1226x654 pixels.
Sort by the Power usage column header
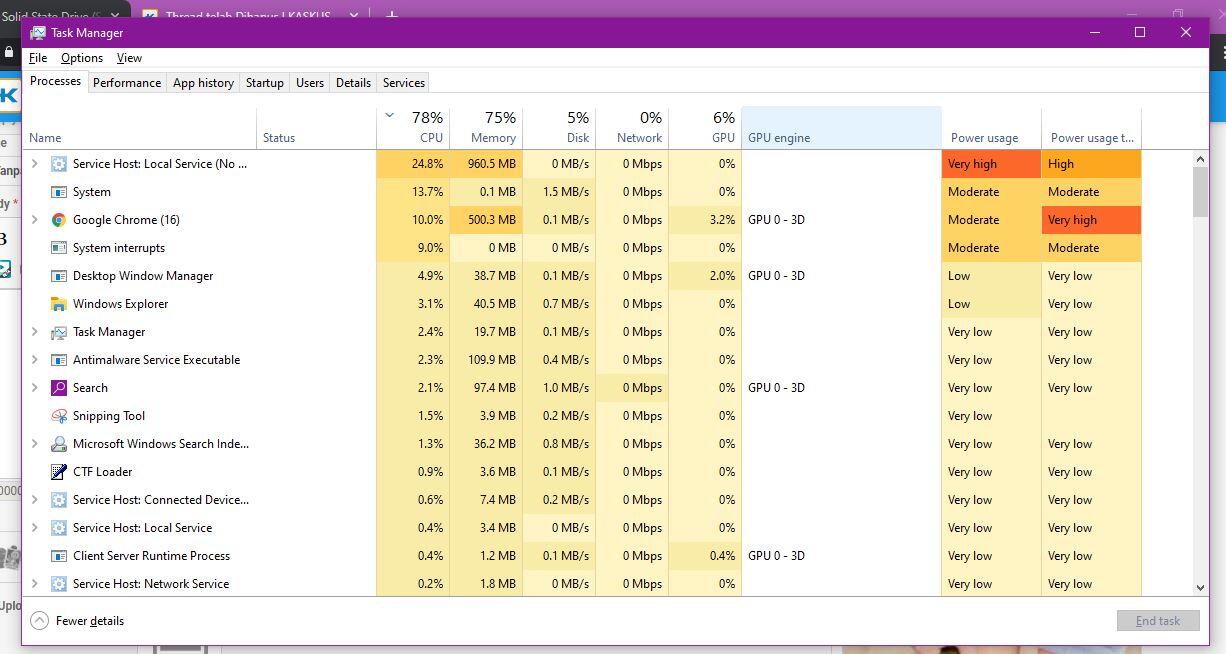pyautogui.click(x=991, y=128)
